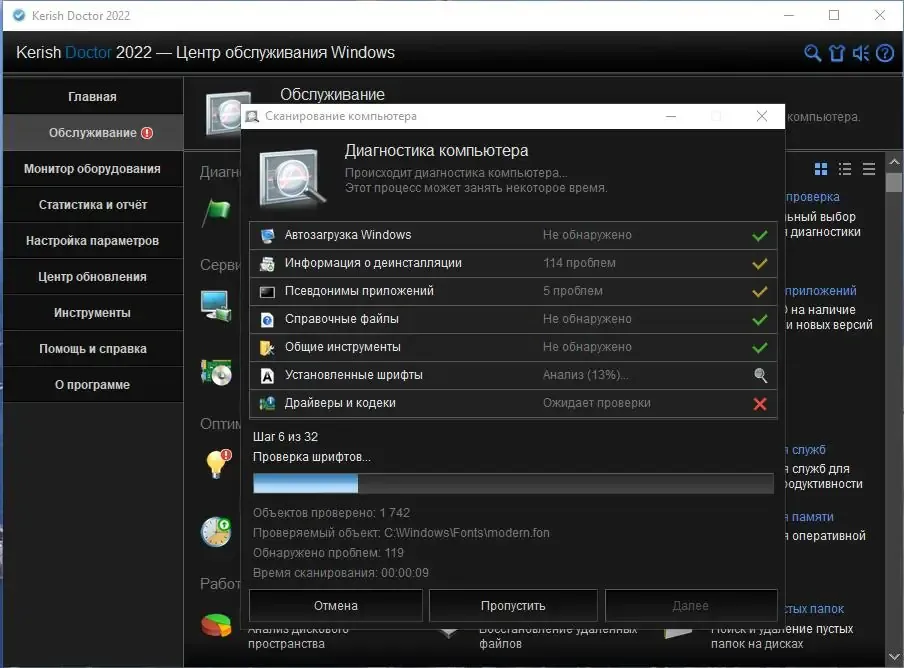904x668 pixels.
Task: Mute sounds via the speaker icon
Action: point(861,53)
